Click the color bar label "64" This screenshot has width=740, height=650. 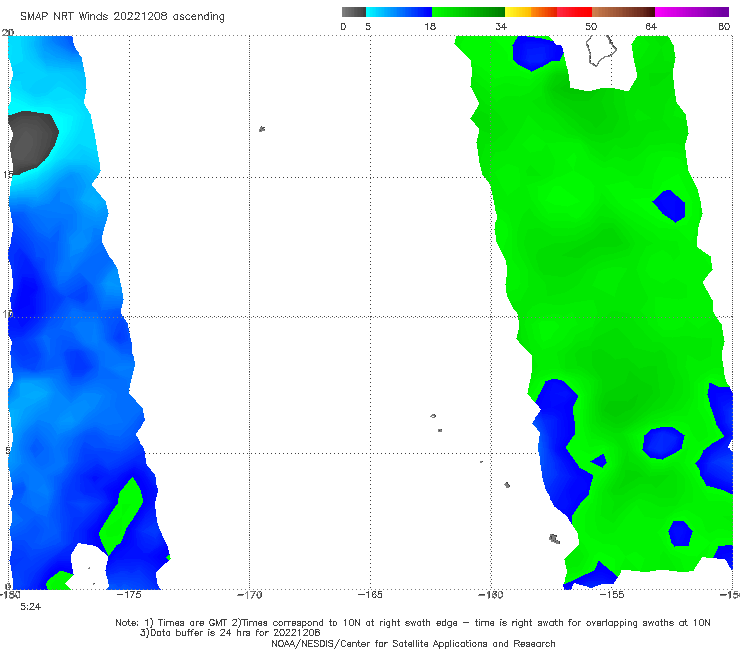point(651,26)
